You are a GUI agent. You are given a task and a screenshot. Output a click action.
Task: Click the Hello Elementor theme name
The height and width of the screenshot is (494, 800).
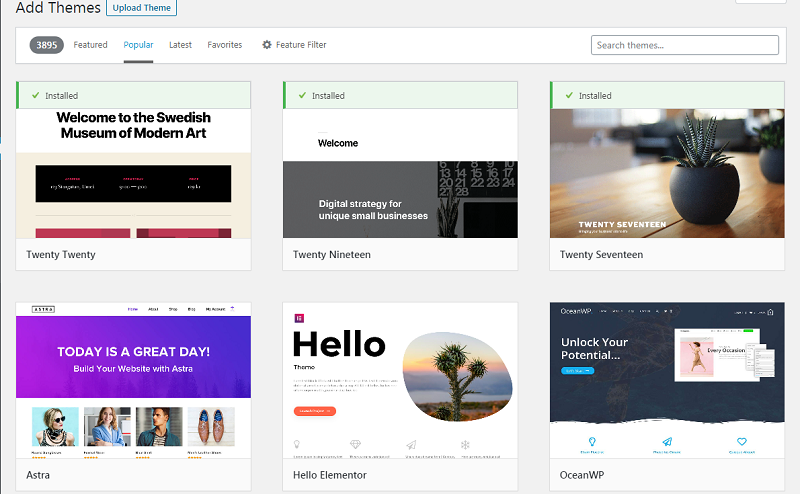click(330, 475)
